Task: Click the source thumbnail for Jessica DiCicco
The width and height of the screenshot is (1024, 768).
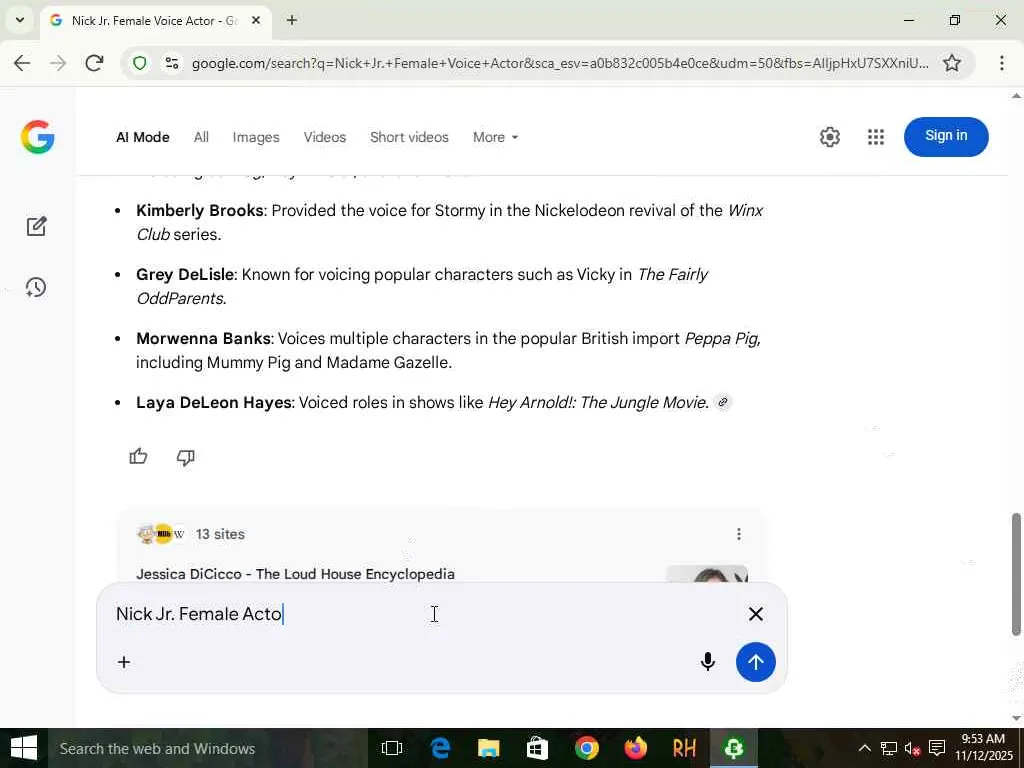Action: (x=707, y=574)
